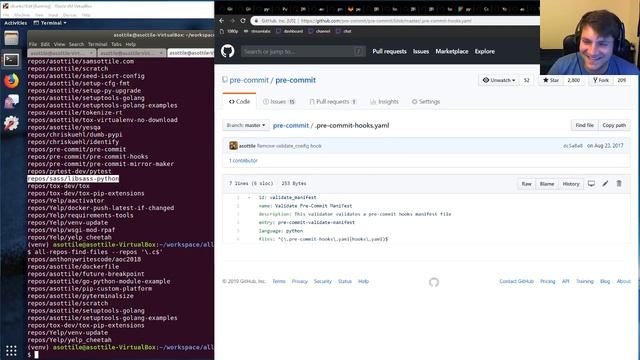Open Pull requests in GitHub header
Viewport: 640px width, 360px height.
pyautogui.click(x=389, y=51)
